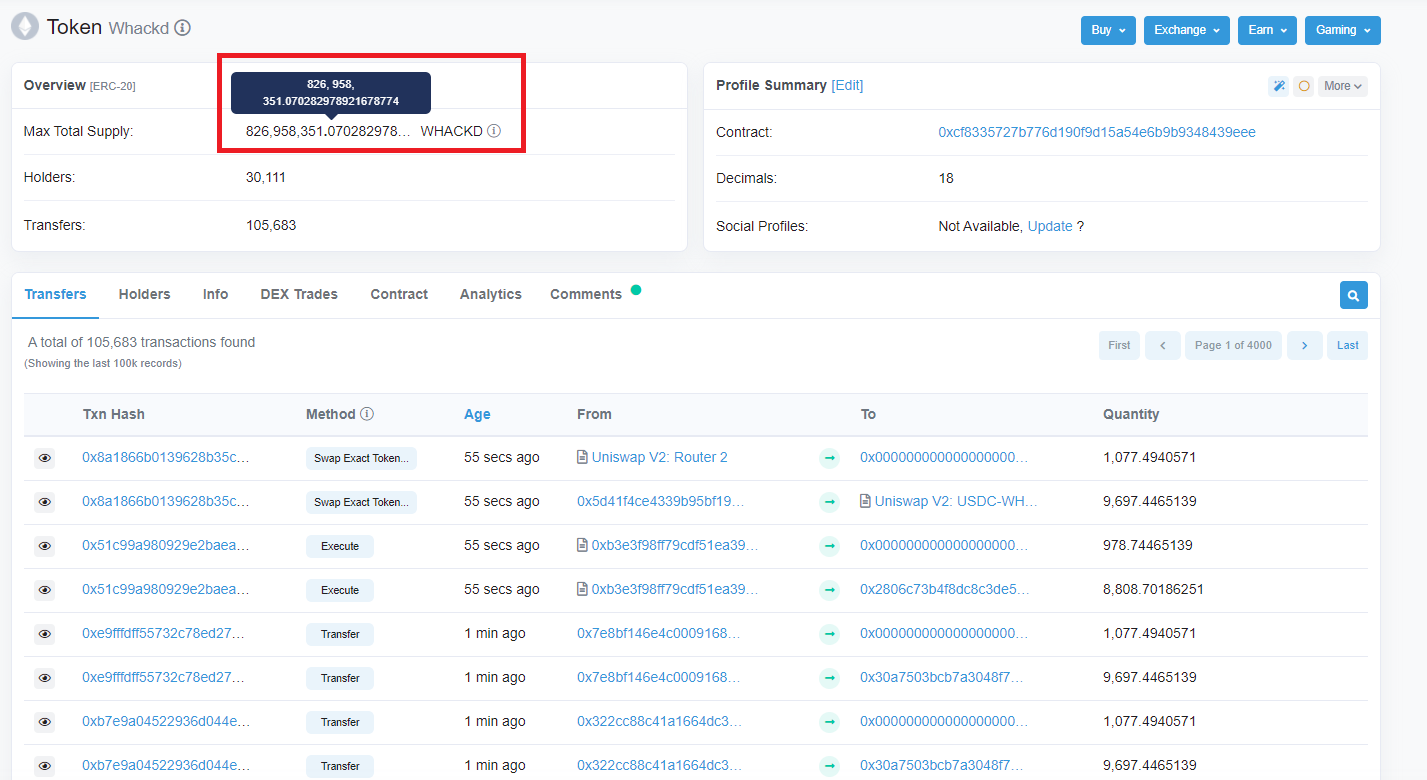The image size is (1427, 780).
Task: Expand the More menu in Profile Summary
Action: click(x=1343, y=86)
